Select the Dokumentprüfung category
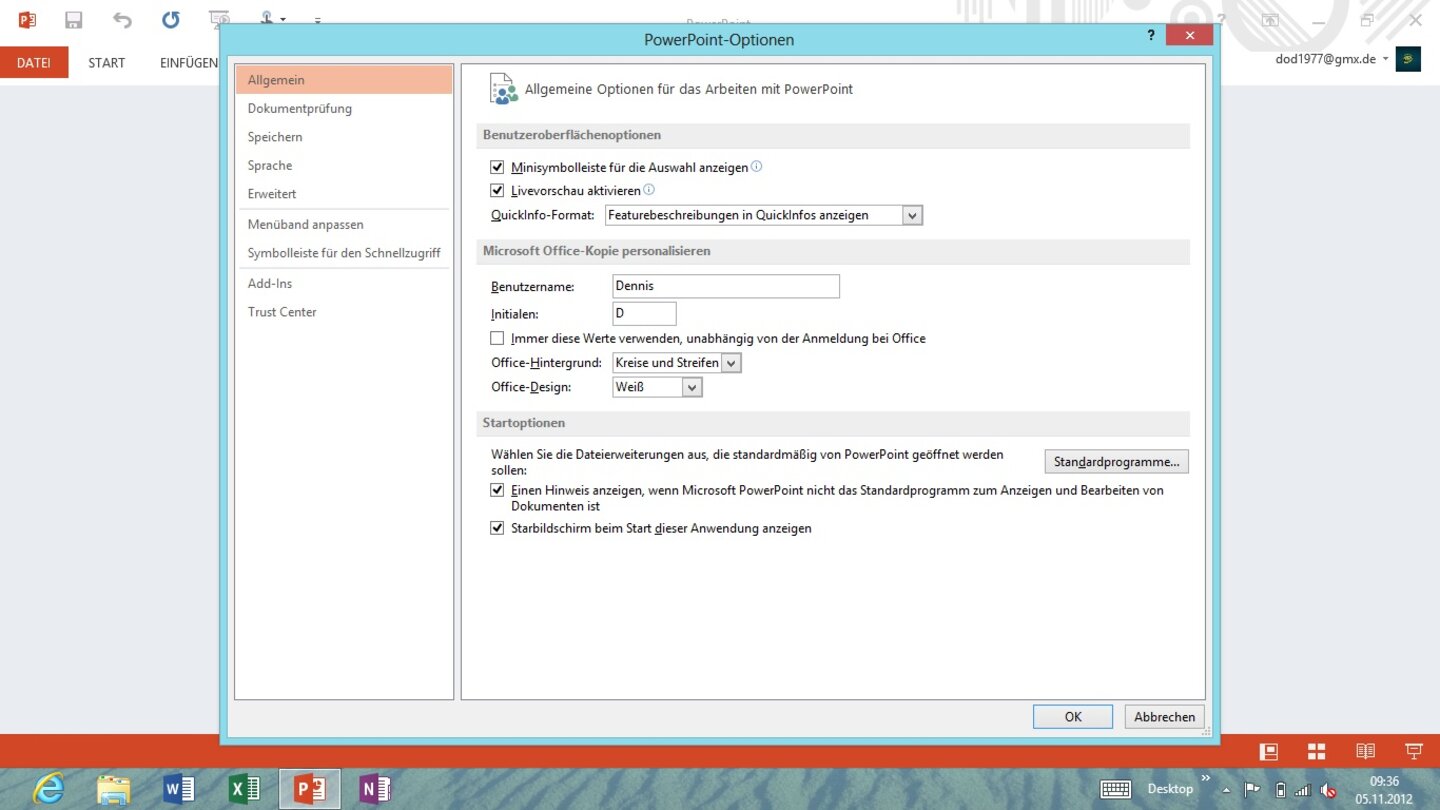This screenshot has height=810, width=1440. coord(344,108)
